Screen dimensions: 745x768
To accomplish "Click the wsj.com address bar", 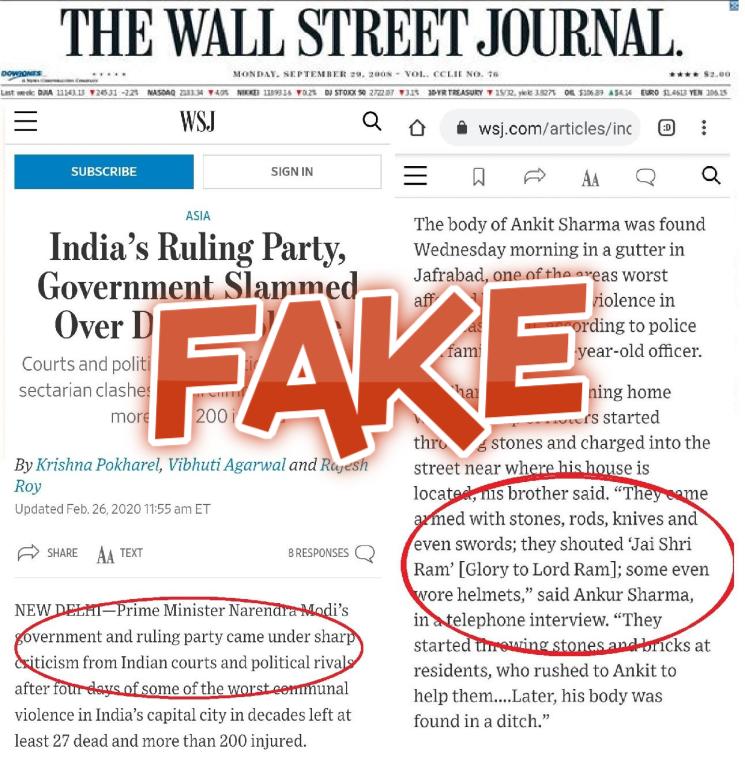I will point(540,128).
